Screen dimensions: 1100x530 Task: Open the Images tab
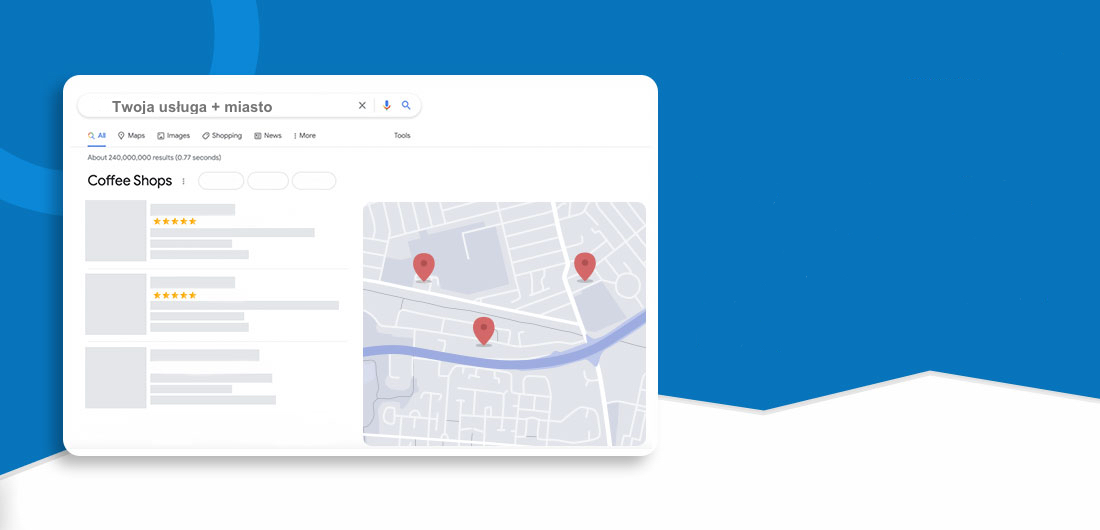click(173, 135)
